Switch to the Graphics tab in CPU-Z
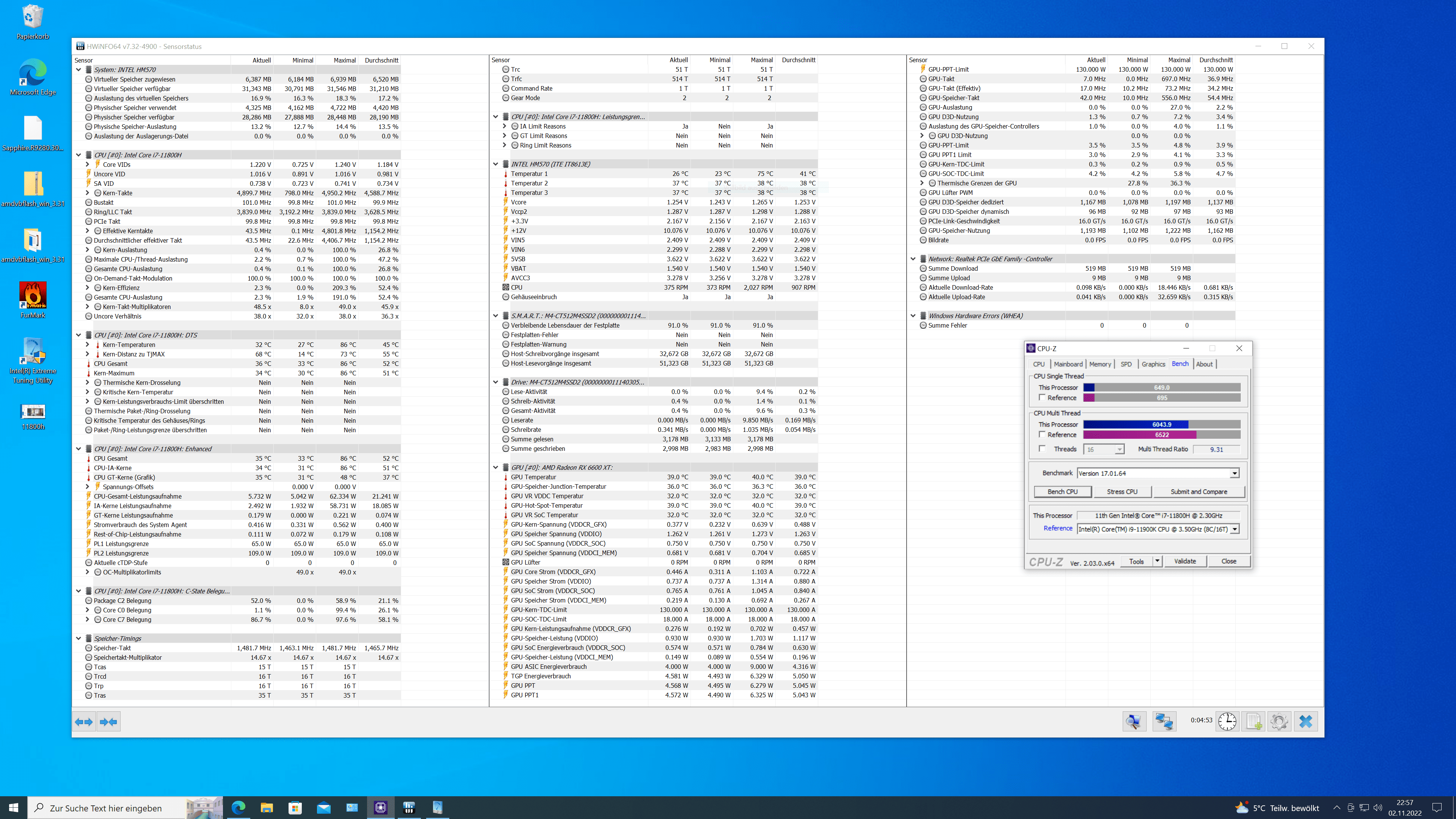This screenshot has height=819, width=1456. point(1153,364)
